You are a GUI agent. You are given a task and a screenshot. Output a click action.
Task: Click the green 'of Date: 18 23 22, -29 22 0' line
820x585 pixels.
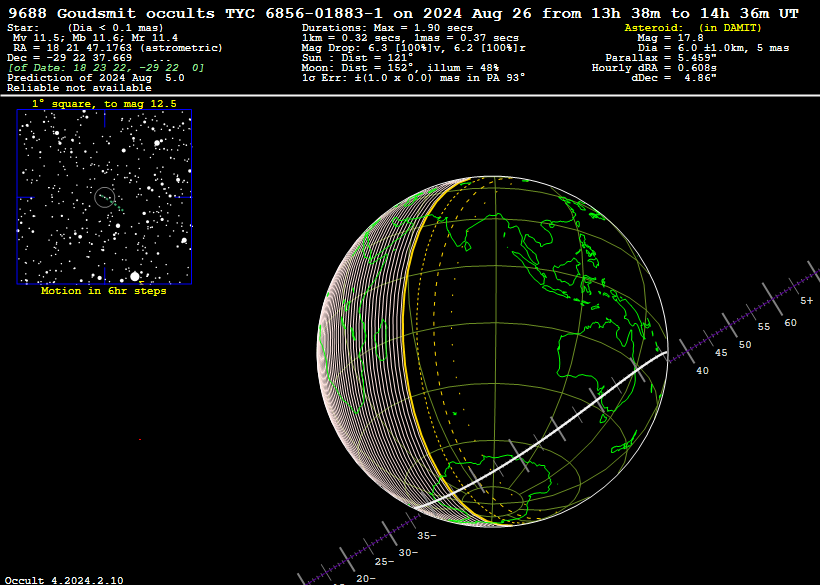pyautogui.click(x=106, y=67)
